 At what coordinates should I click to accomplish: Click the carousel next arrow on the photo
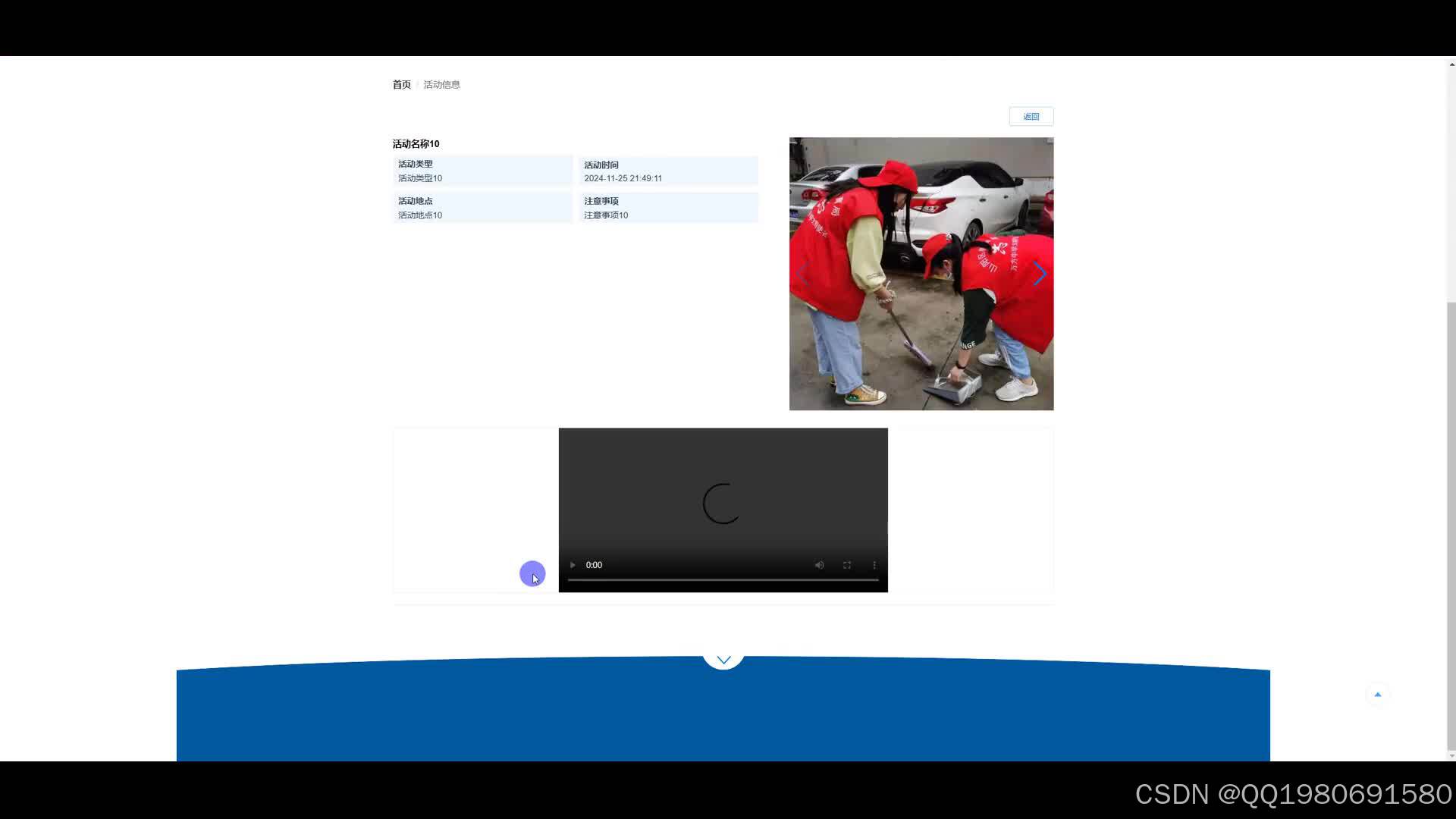tap(1039, 274)
